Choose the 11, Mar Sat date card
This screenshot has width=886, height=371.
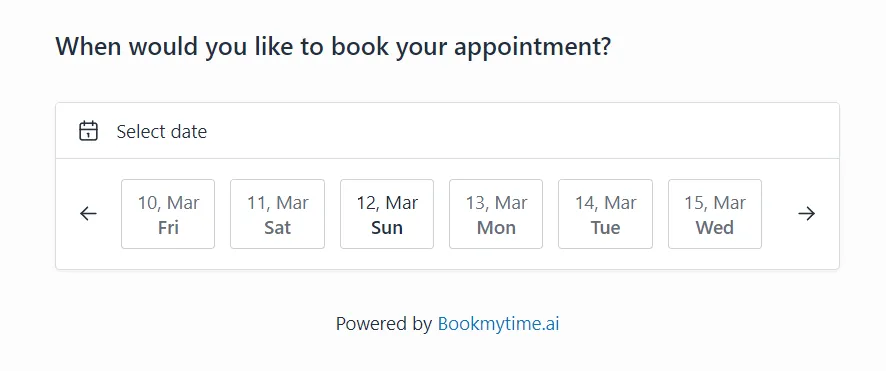click(277, 214)
